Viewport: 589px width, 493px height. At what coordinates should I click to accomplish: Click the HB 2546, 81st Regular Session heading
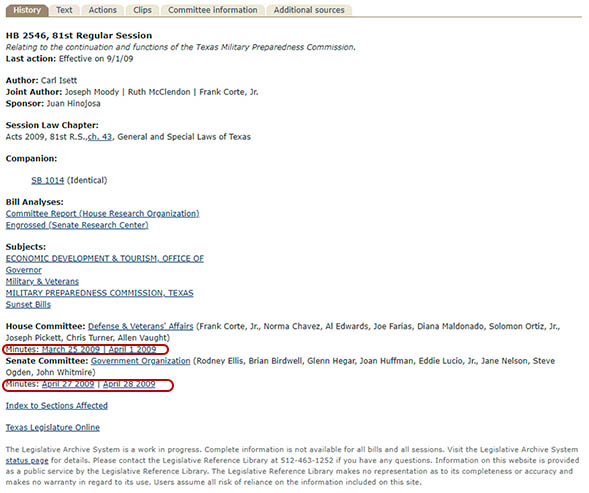click(79, 36)
